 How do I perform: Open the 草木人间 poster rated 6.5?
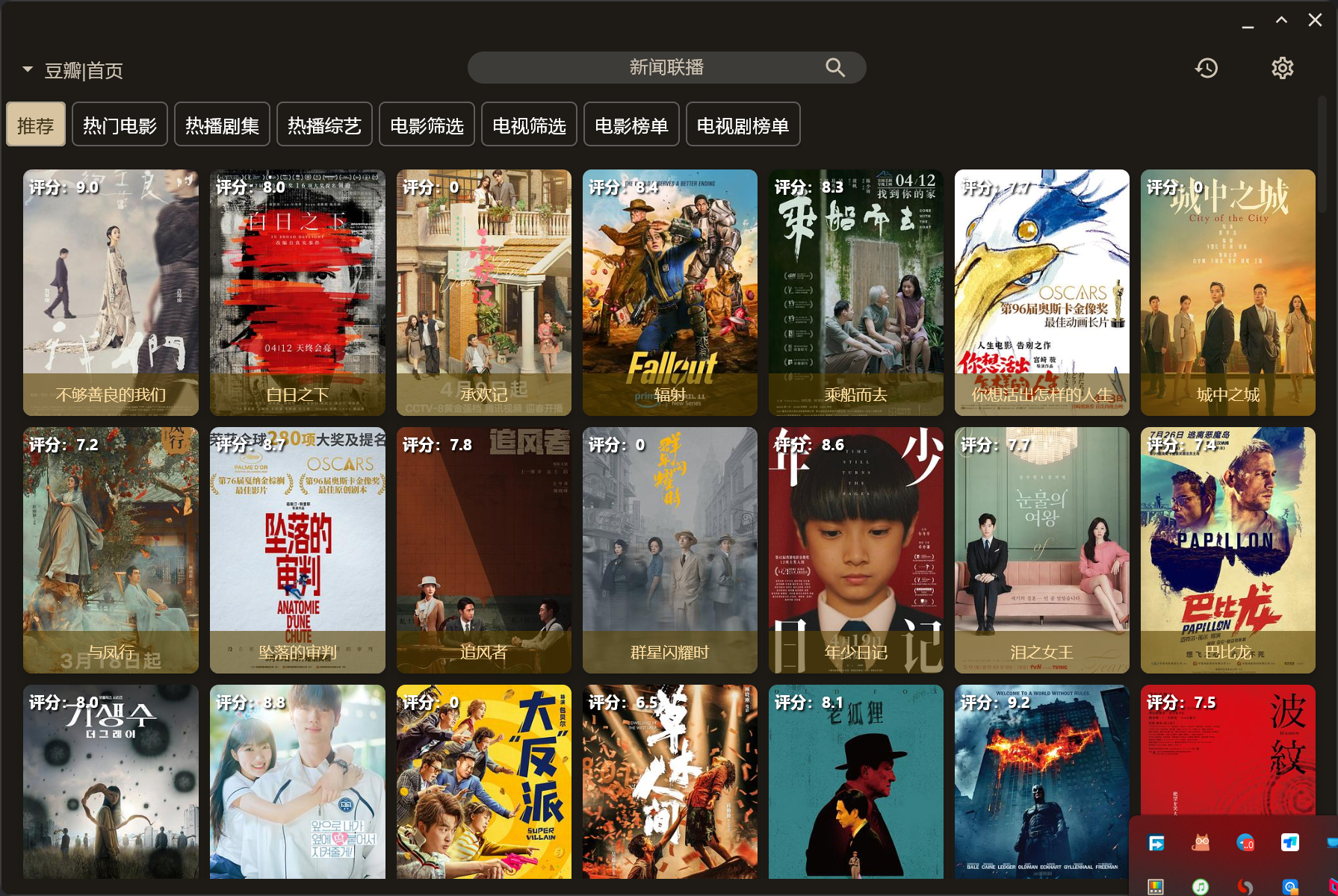click(669, 782)
